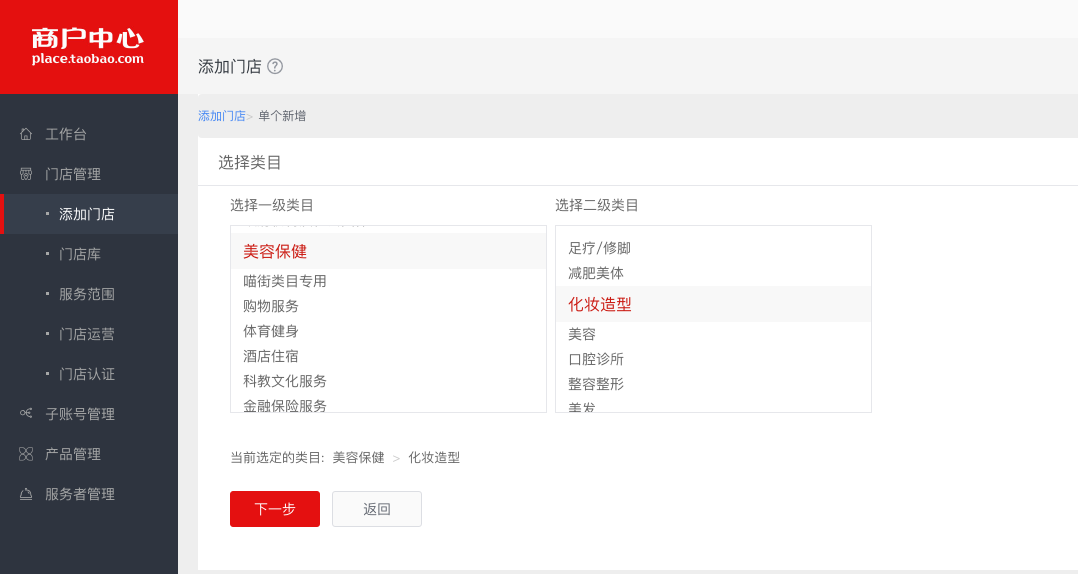Choose 体育健身 first-level category

pyautogui.click(x=271, y=331)
